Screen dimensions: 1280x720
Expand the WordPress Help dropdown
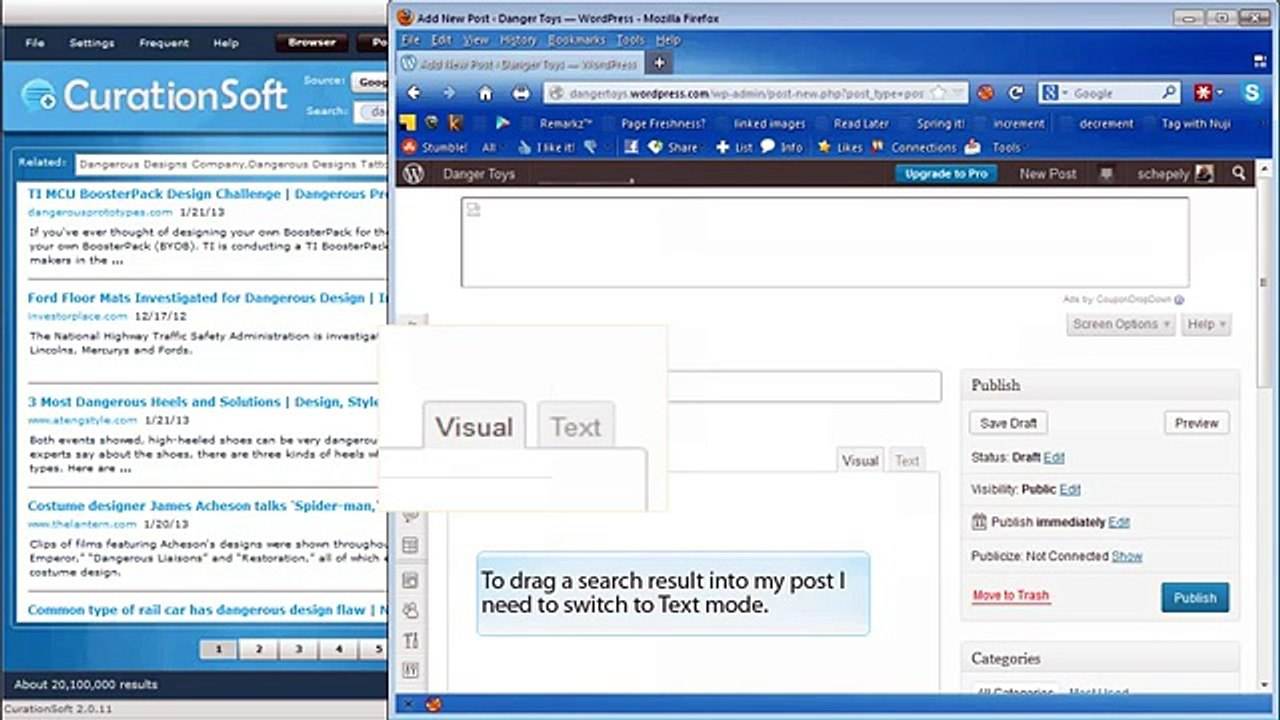(x=1205, y=324)
